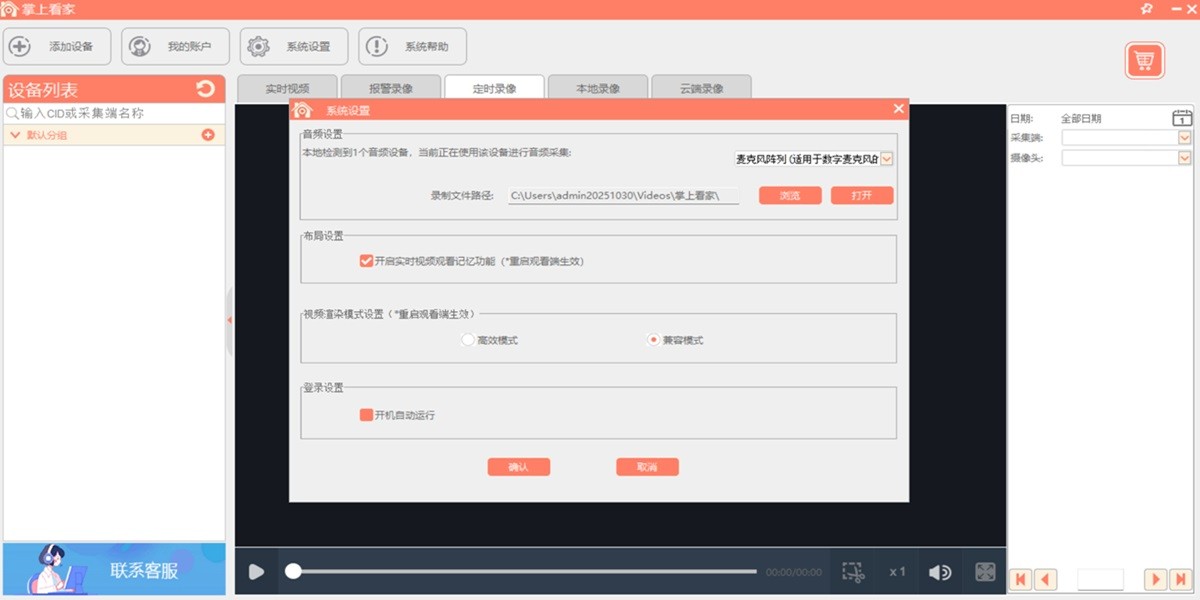The height and width of the screenshot is (600, 1200).
Task: Click 浏览 to browse recording path
Action: 790,196
